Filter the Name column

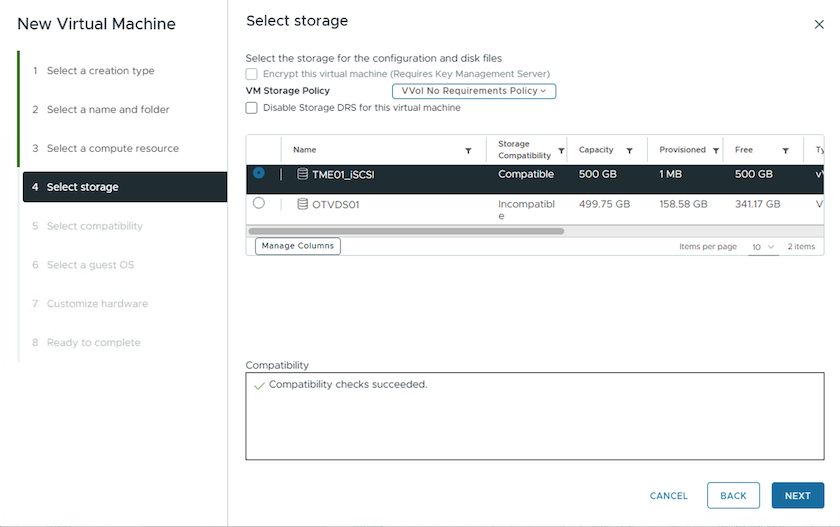point(468,151)
